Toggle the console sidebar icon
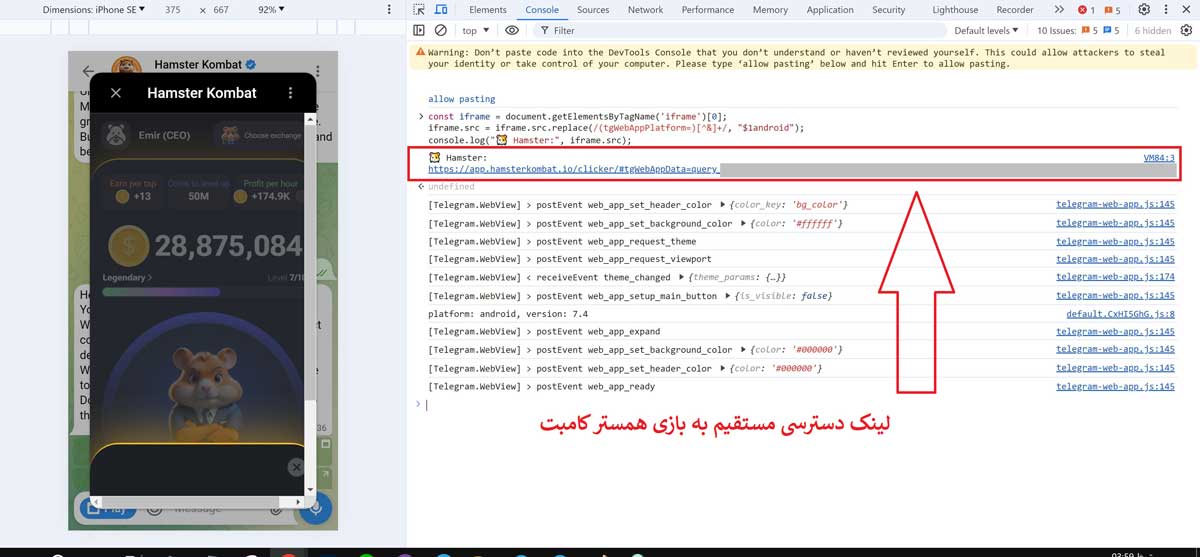This screenshot has height=557, width=1200. (x=419, y=30)
